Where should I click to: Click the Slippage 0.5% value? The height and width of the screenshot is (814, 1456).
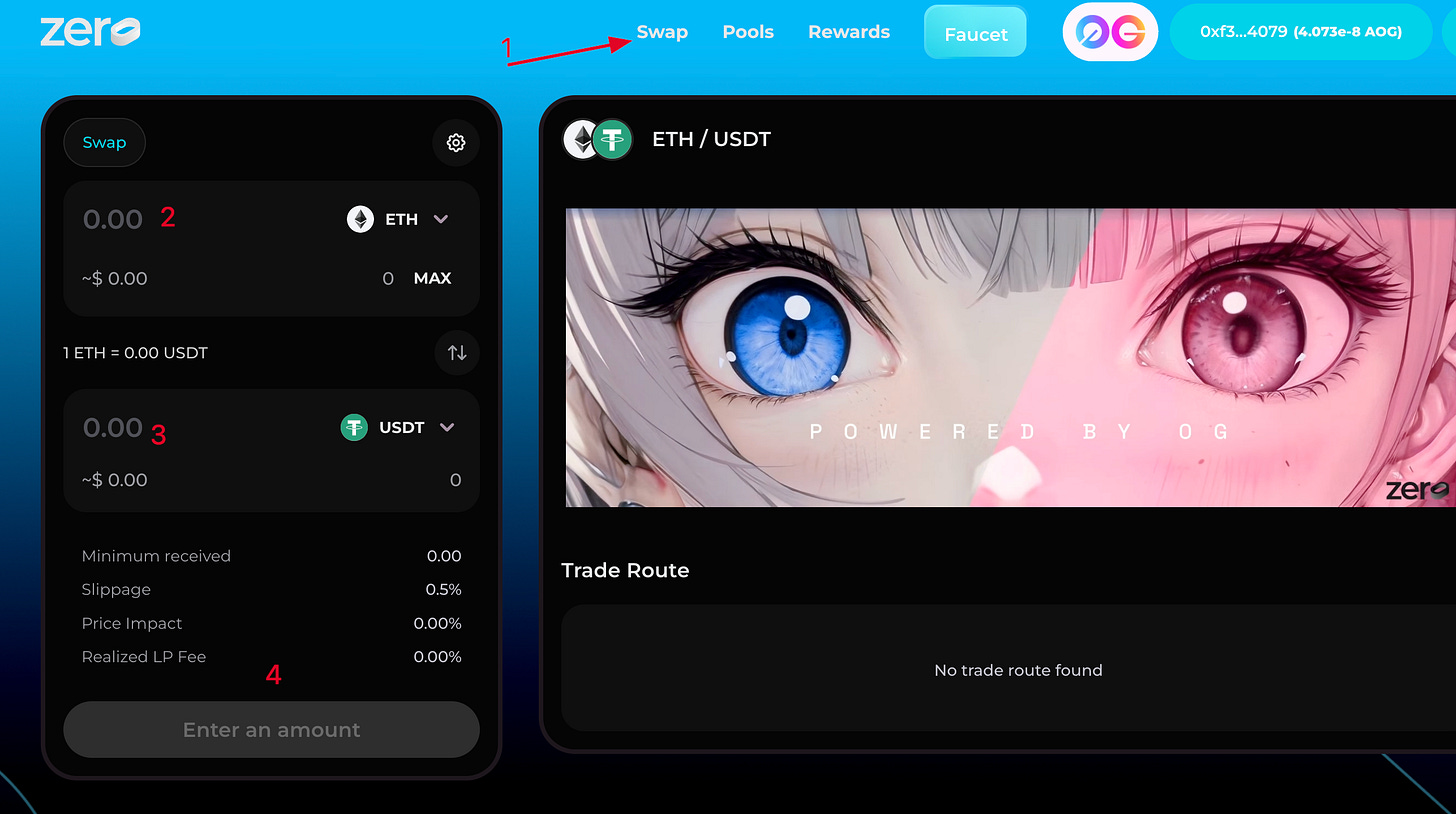point(443,590)
